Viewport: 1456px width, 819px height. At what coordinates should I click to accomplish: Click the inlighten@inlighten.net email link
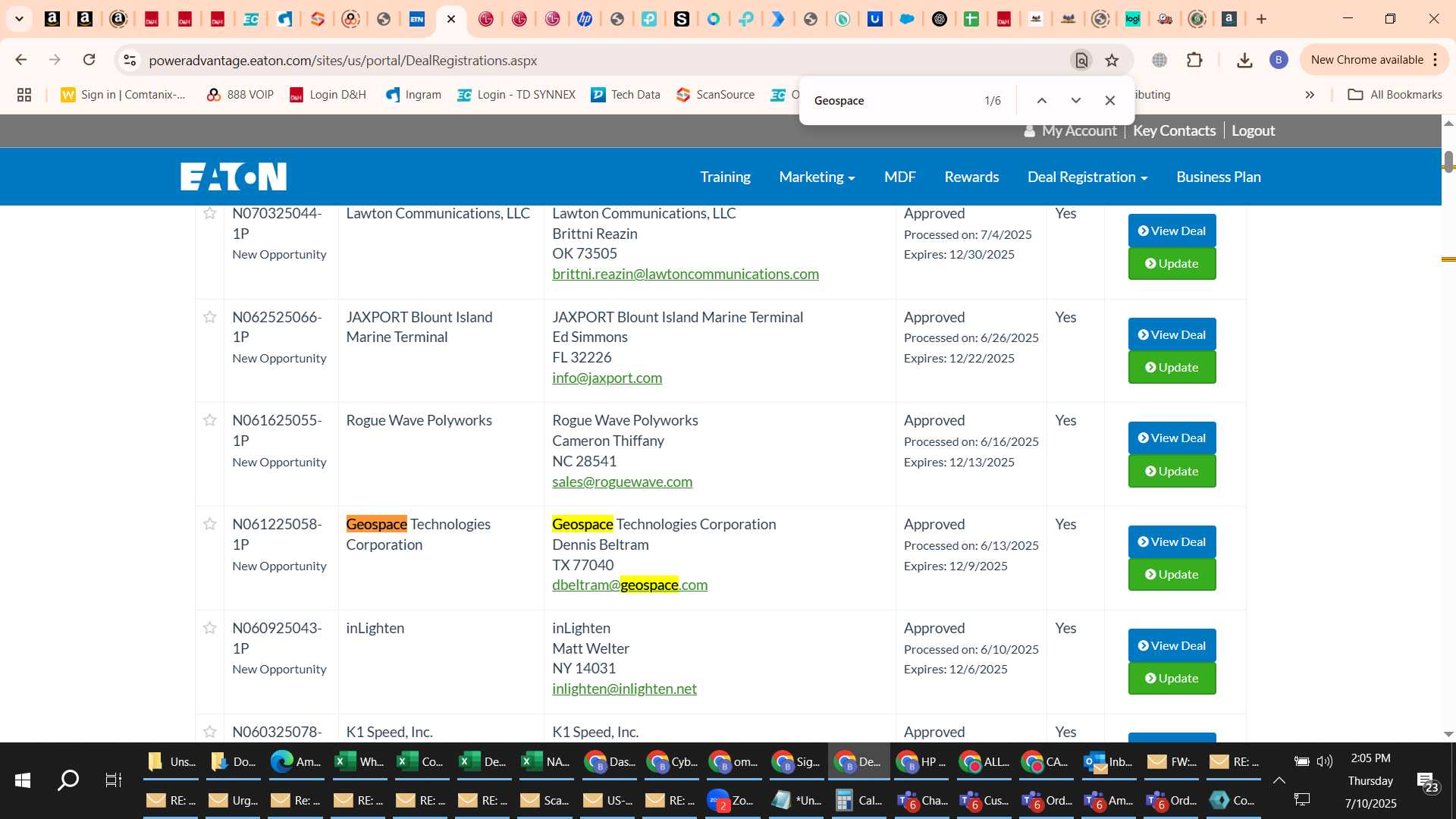coord(624,689)
